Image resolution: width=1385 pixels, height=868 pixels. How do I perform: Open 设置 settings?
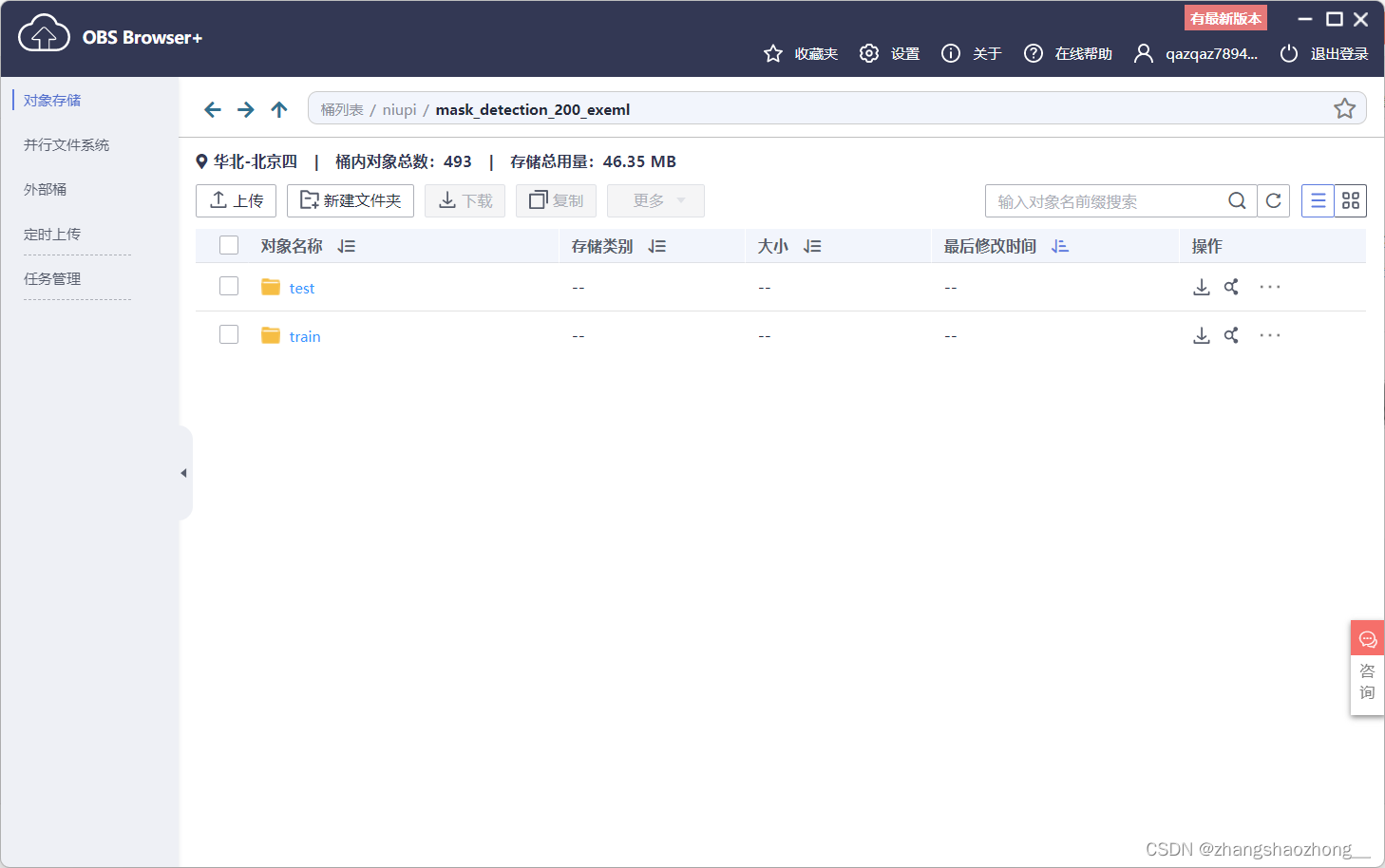click(889, 54)
